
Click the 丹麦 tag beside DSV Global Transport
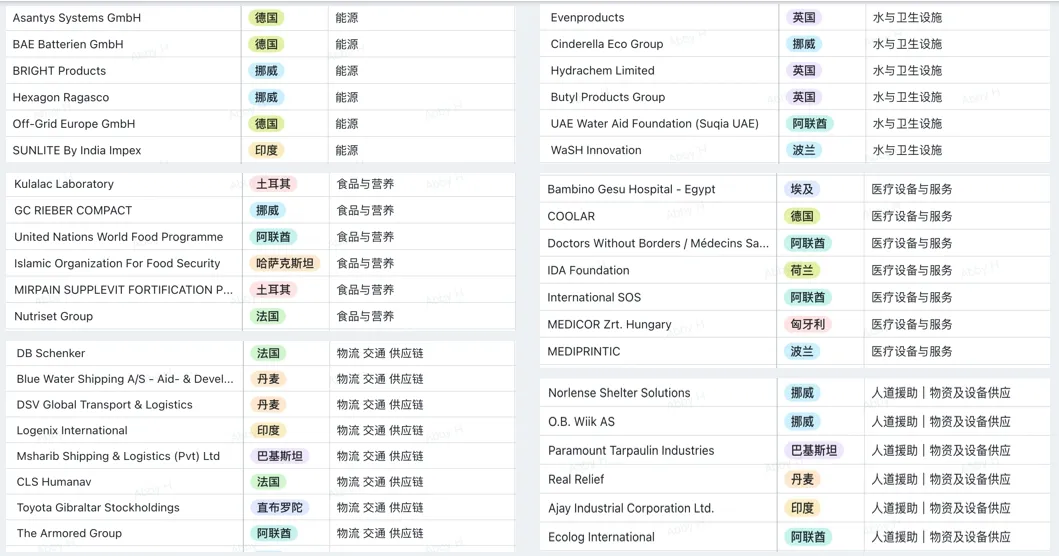pyautogui.click(x=268, y=405)
